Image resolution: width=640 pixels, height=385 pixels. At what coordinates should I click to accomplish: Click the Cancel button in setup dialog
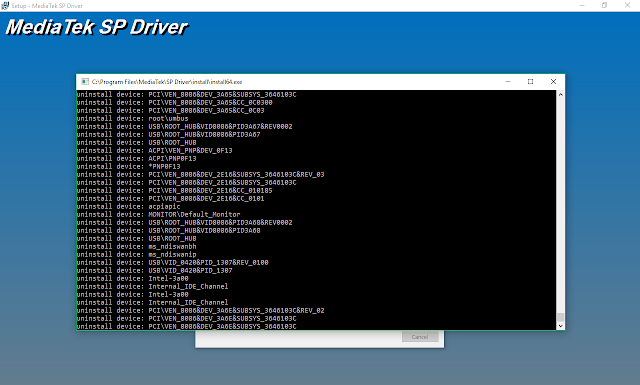[x=420, y=337]
